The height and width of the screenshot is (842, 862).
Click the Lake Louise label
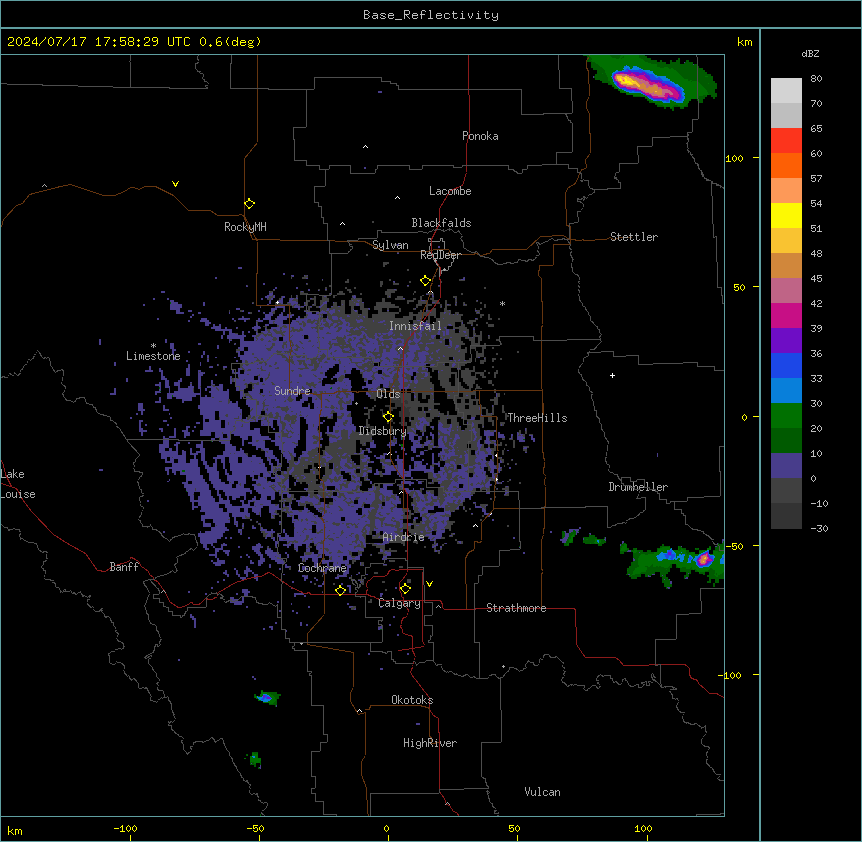point(18,484)
